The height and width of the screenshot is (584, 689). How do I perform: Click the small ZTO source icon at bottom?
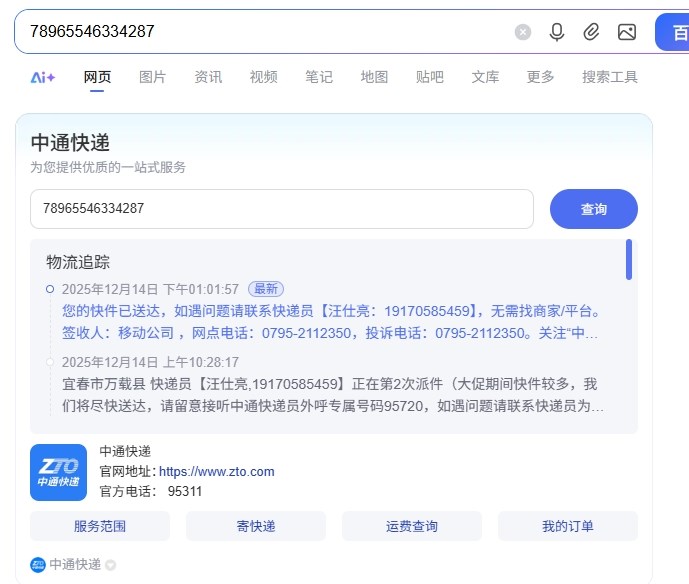pyautogui.click(x=38, y=564)
